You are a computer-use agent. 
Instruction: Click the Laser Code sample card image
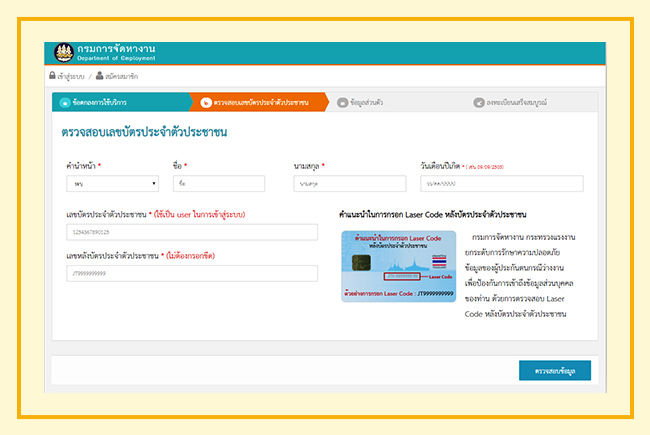[397, 265]
